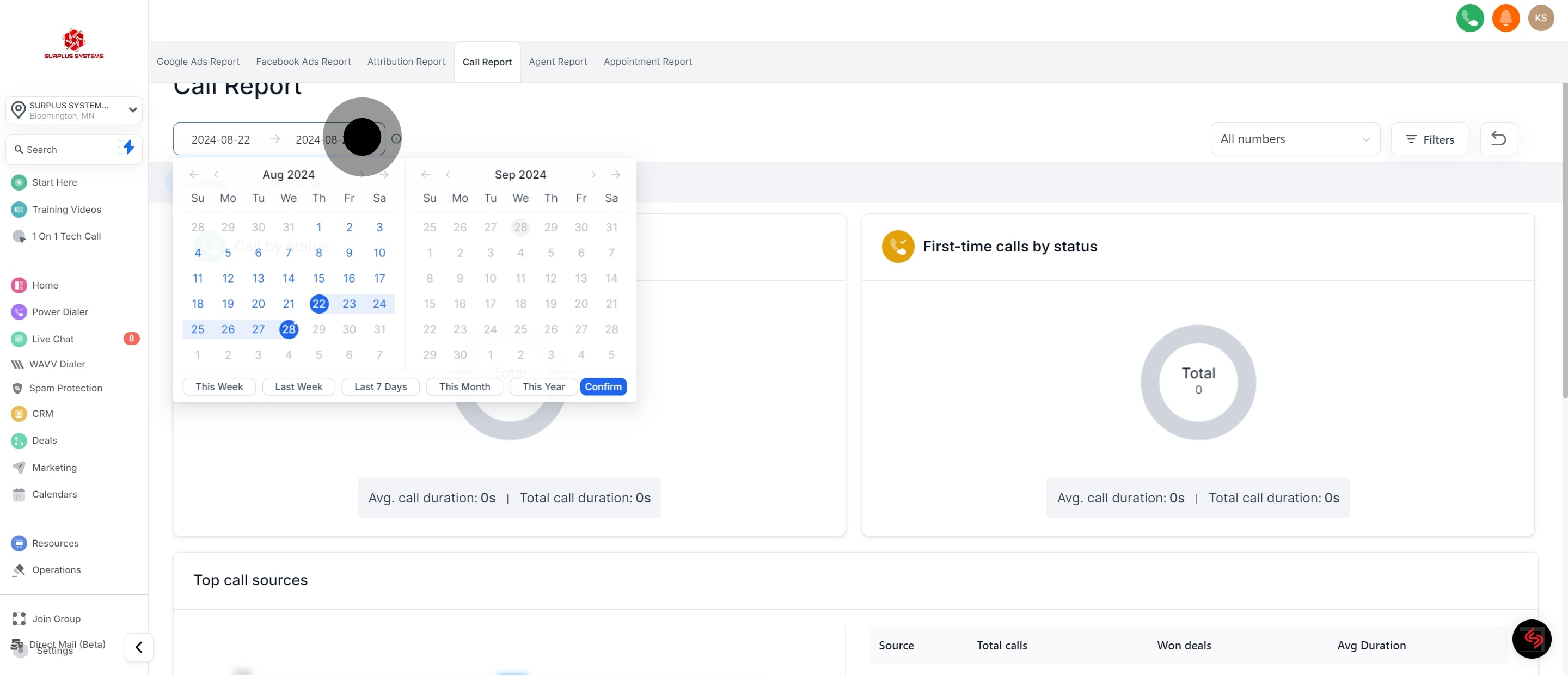1568x675 pixels.
Task: Click the start date input field
Action: pos(221,139)
